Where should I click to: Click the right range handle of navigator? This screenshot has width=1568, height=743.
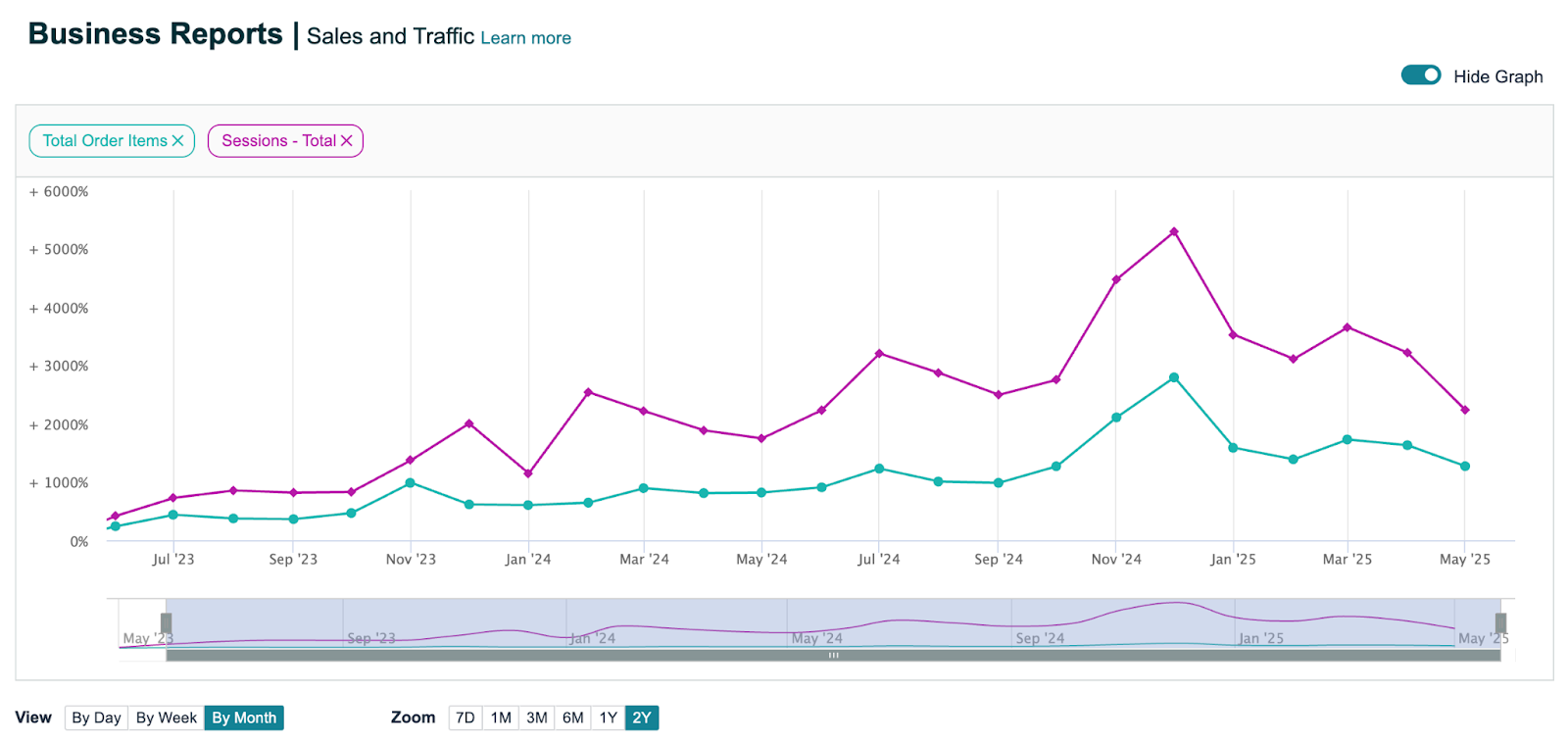click(1500, 622)
